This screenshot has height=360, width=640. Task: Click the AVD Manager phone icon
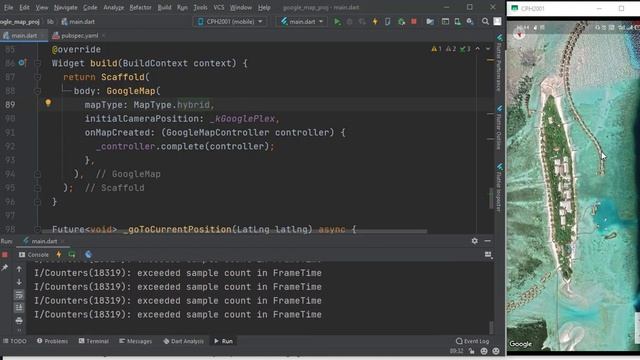pos(458,22)
